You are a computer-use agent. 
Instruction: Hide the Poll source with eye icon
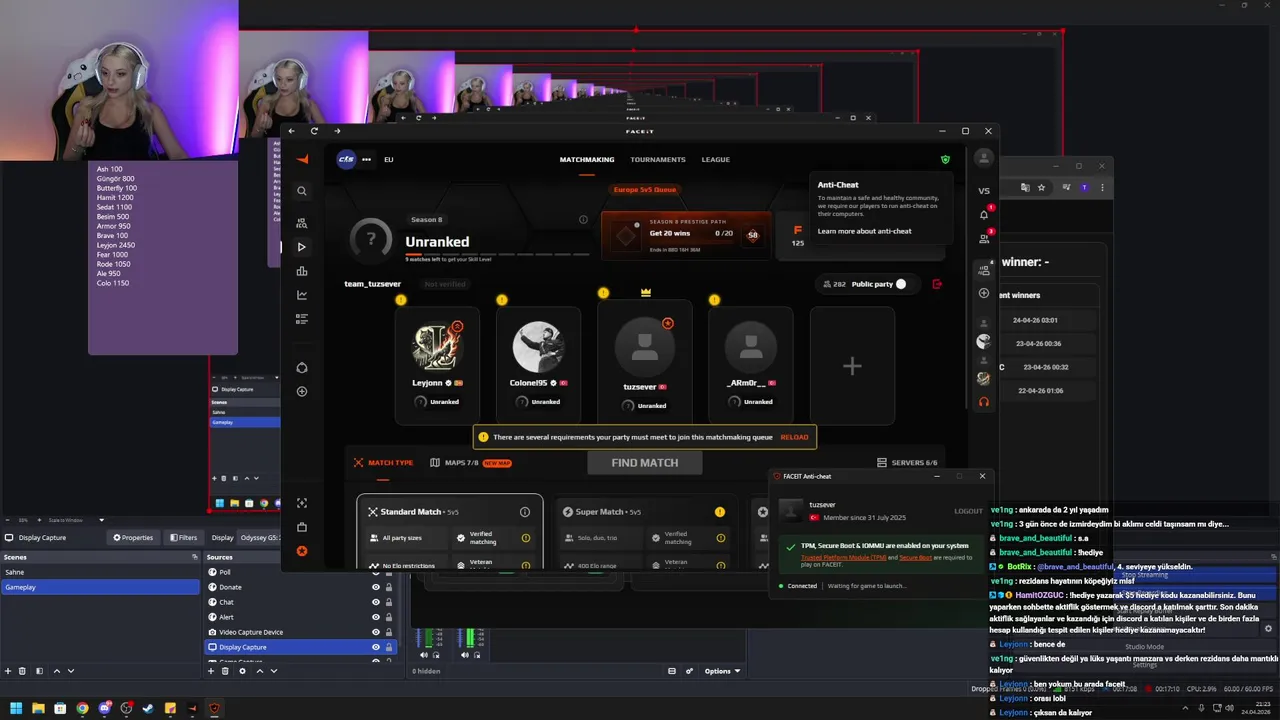(376, 572)
